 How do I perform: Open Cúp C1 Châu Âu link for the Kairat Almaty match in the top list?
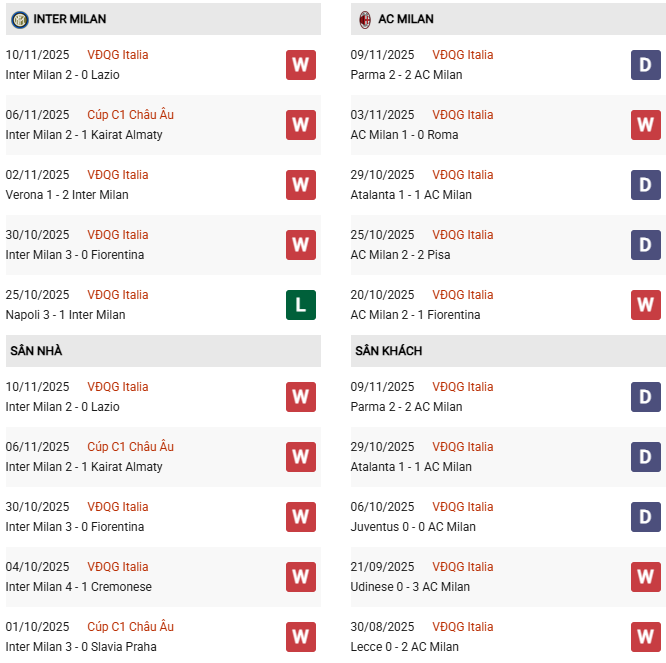[x=130, y=115]
